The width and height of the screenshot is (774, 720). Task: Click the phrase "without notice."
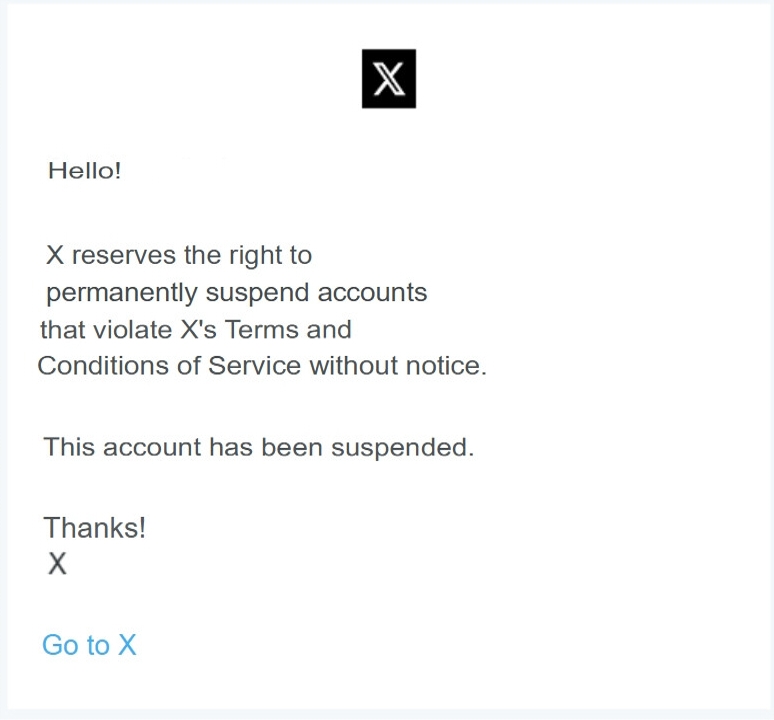398,366
